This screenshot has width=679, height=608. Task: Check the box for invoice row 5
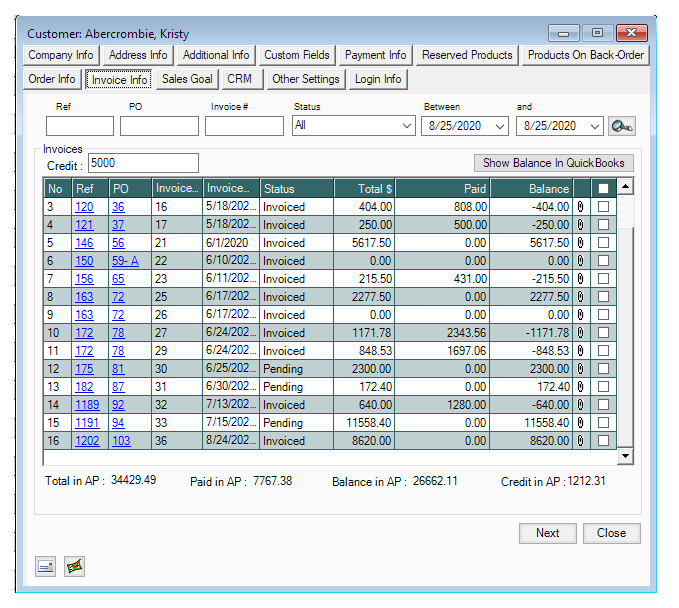pyautogui.click(x=602, y=243)
